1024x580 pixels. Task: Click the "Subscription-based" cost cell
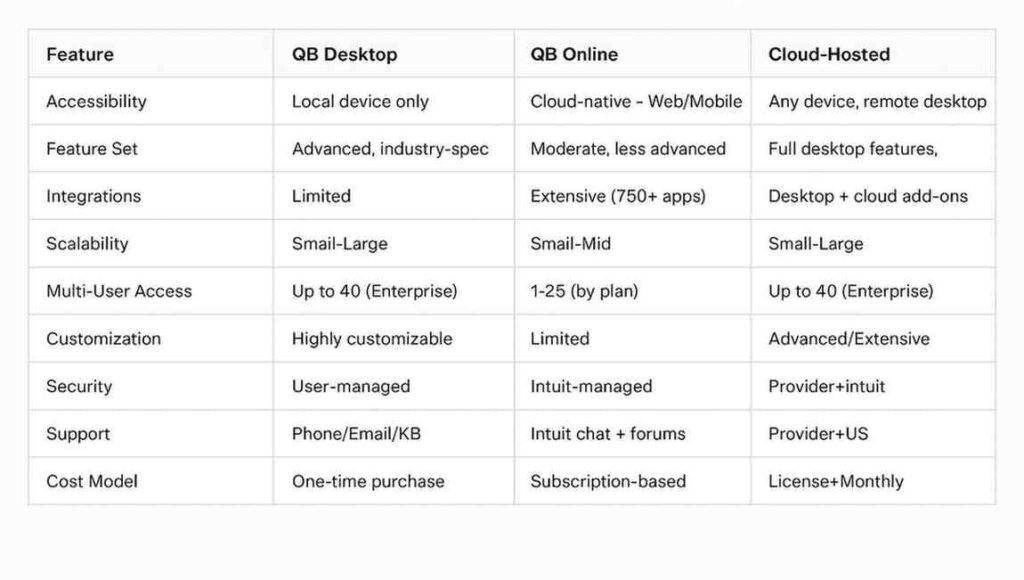(608, 481)
